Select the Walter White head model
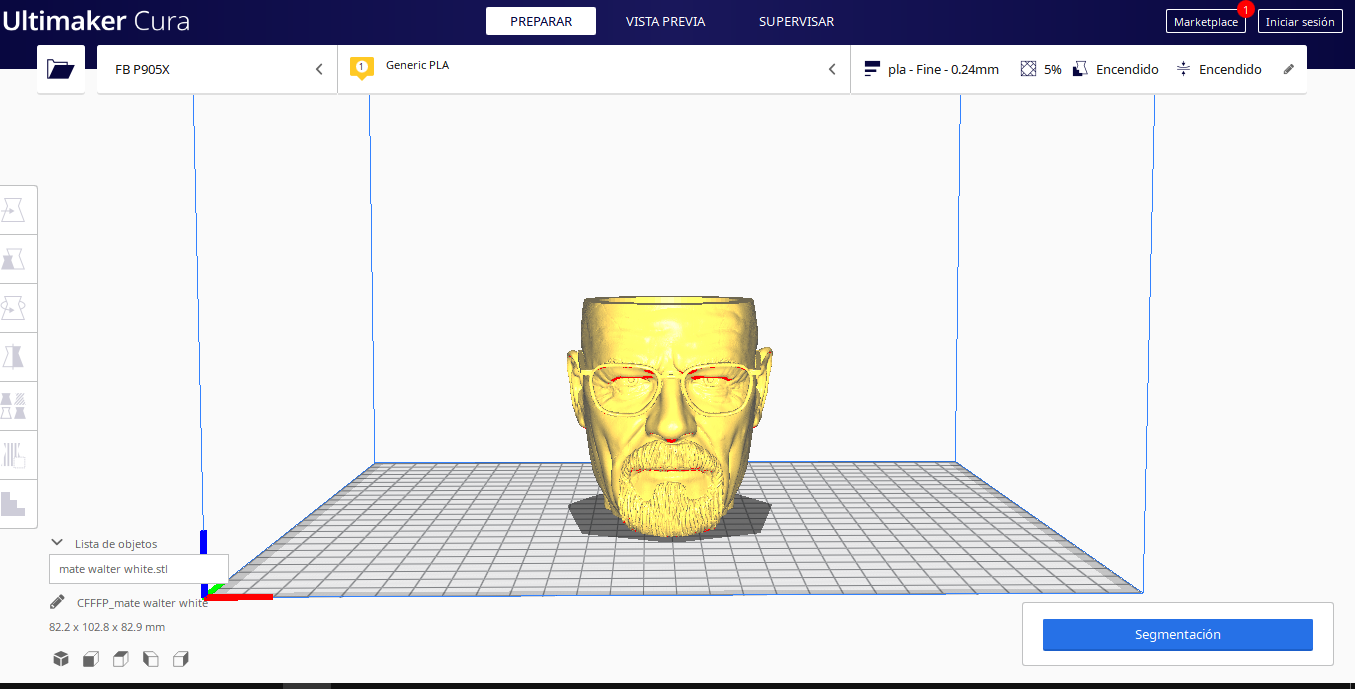This screenshot has height=689, width=1355. 668,418
